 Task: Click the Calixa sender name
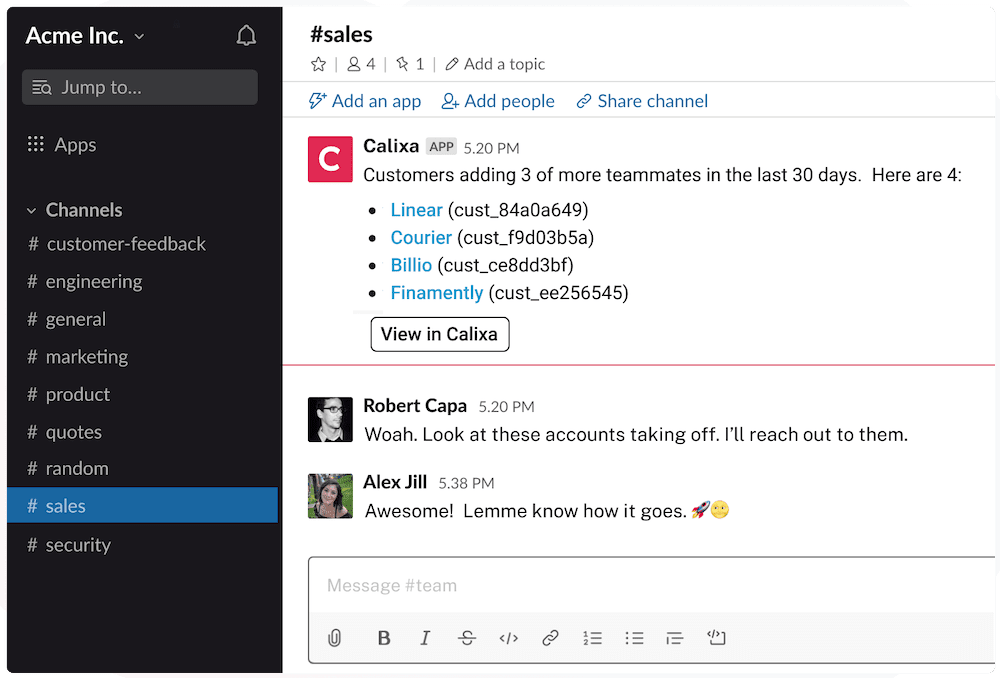pos(391,146)
